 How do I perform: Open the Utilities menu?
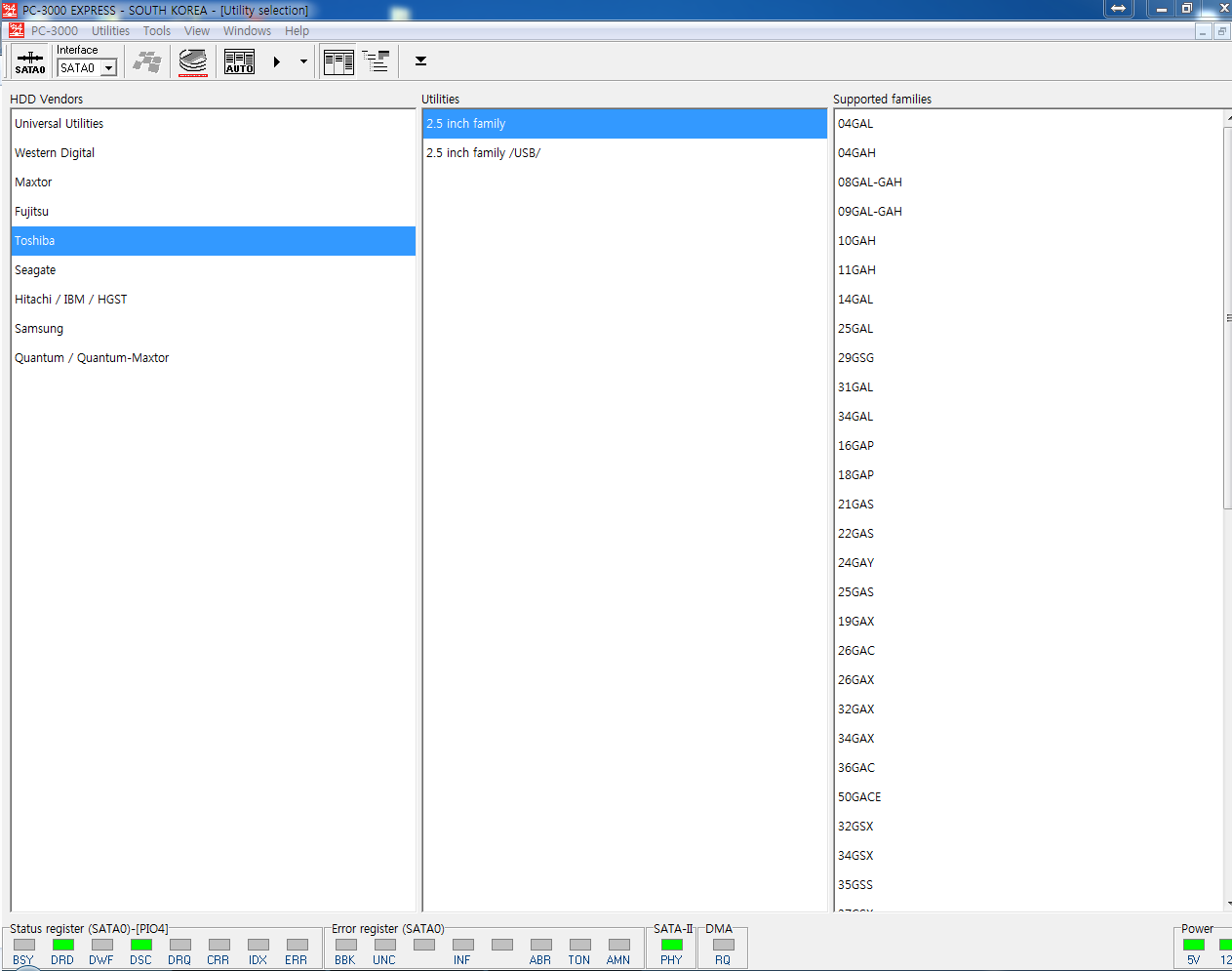click(111, 31)
